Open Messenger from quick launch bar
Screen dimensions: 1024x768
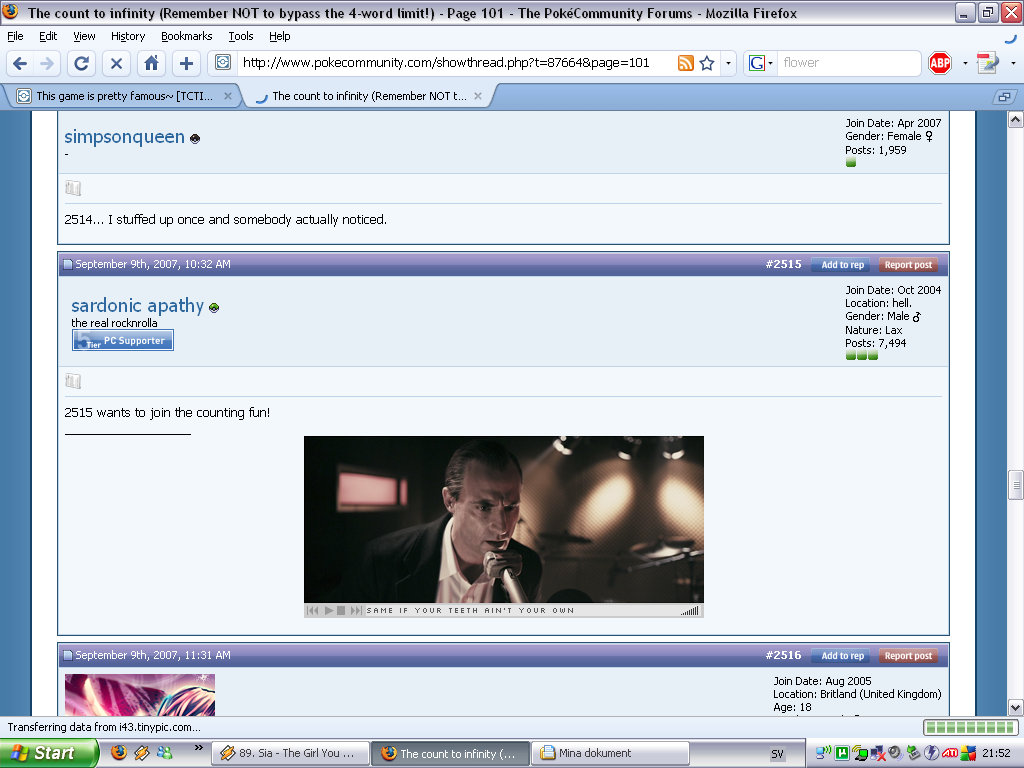click(165, 753)
